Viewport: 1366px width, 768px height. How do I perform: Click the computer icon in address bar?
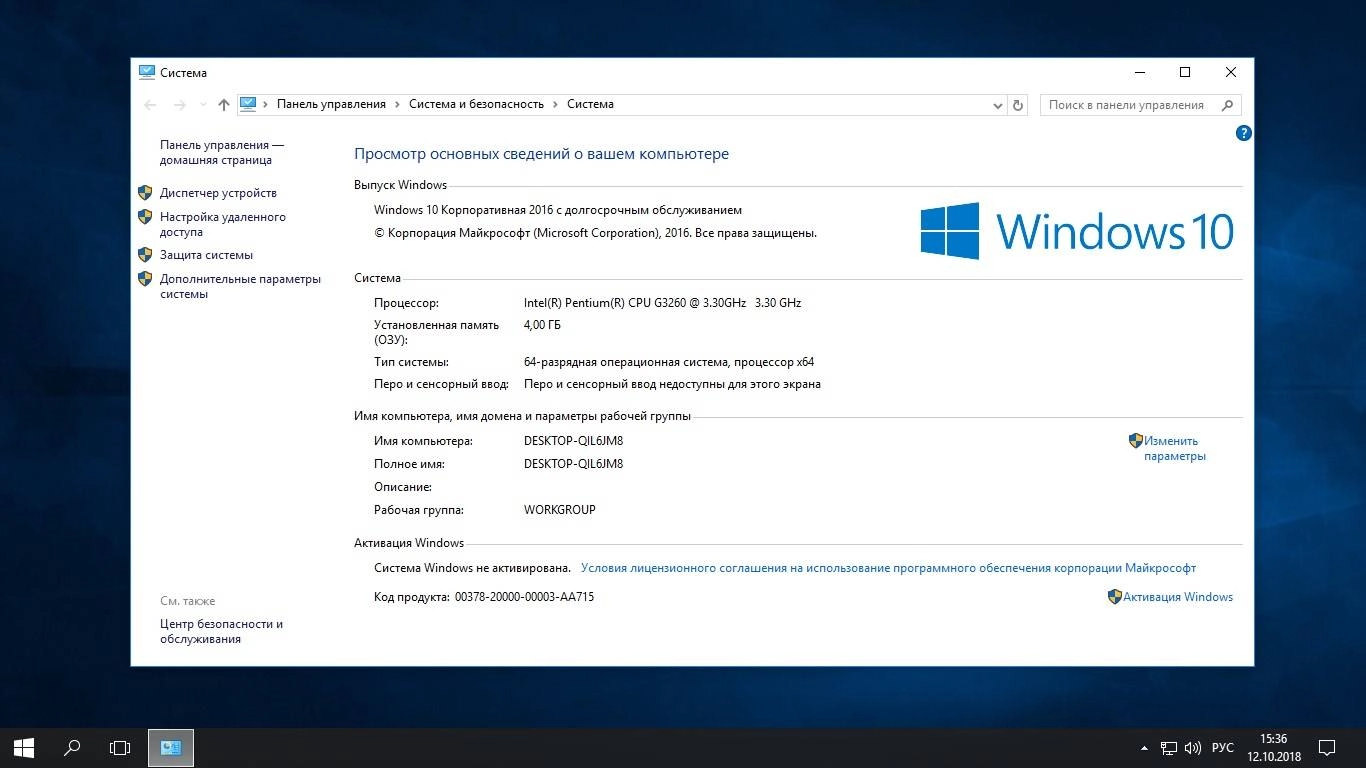click(248, 104)
